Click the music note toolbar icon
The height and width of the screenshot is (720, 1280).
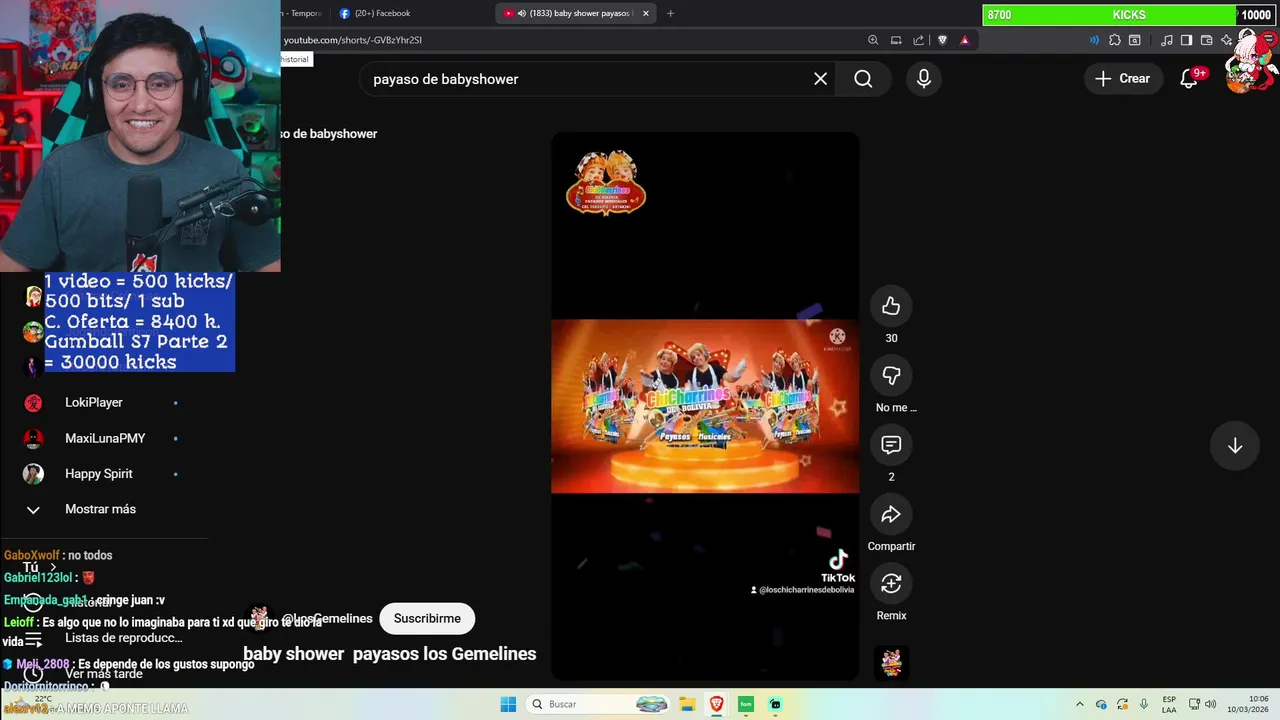[x=1167, y=40]
